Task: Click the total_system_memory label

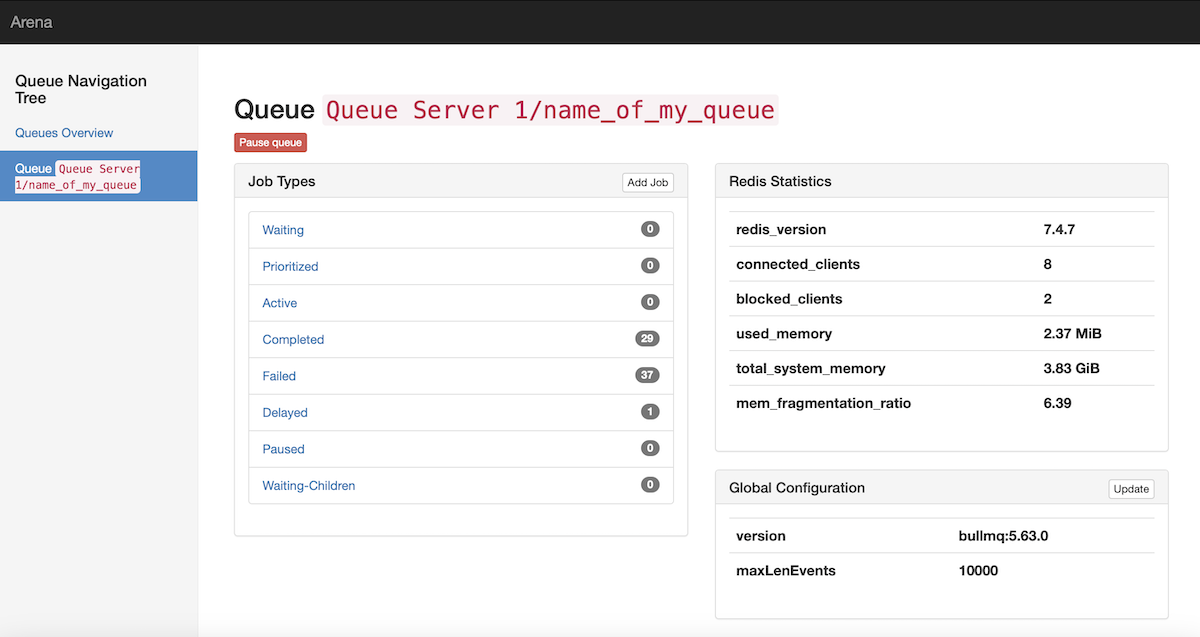Action: tap(811, 369)
